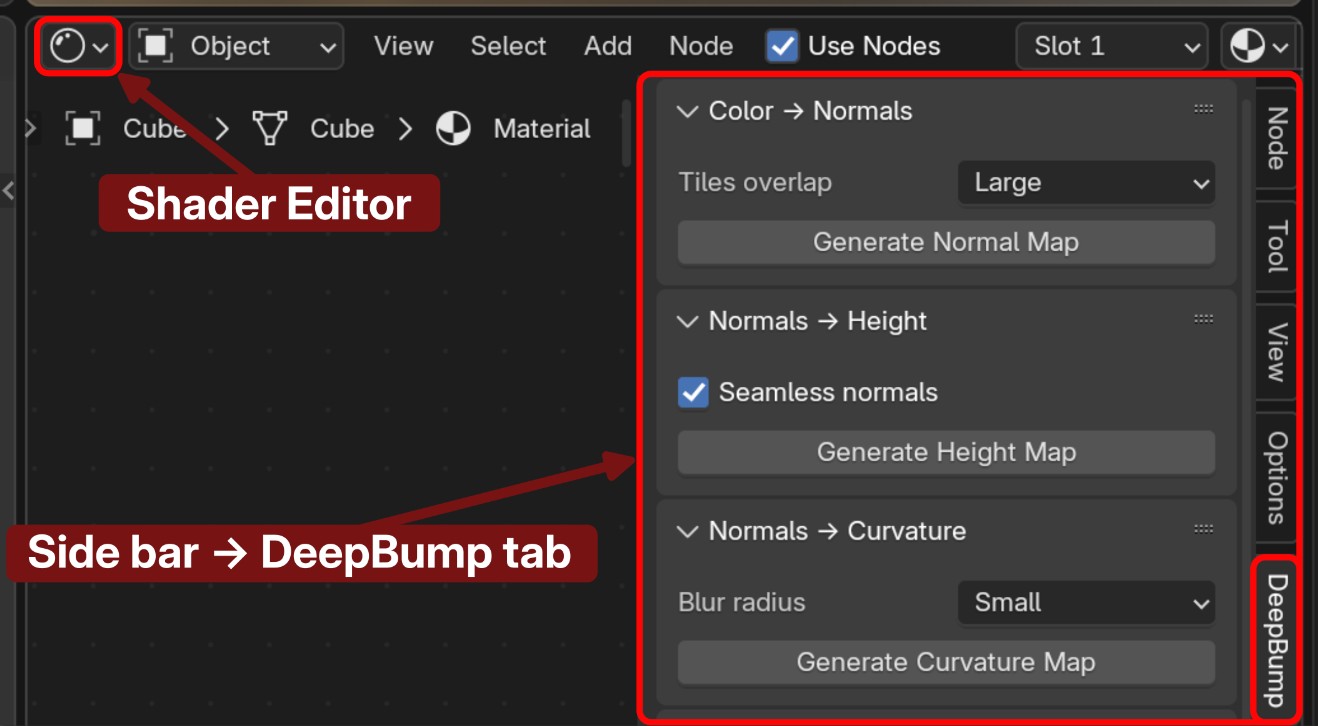The width and height of the screenshot is (1318, 726).
Task: Open the Object shader type dropdown
Action: tap(236, 47)
